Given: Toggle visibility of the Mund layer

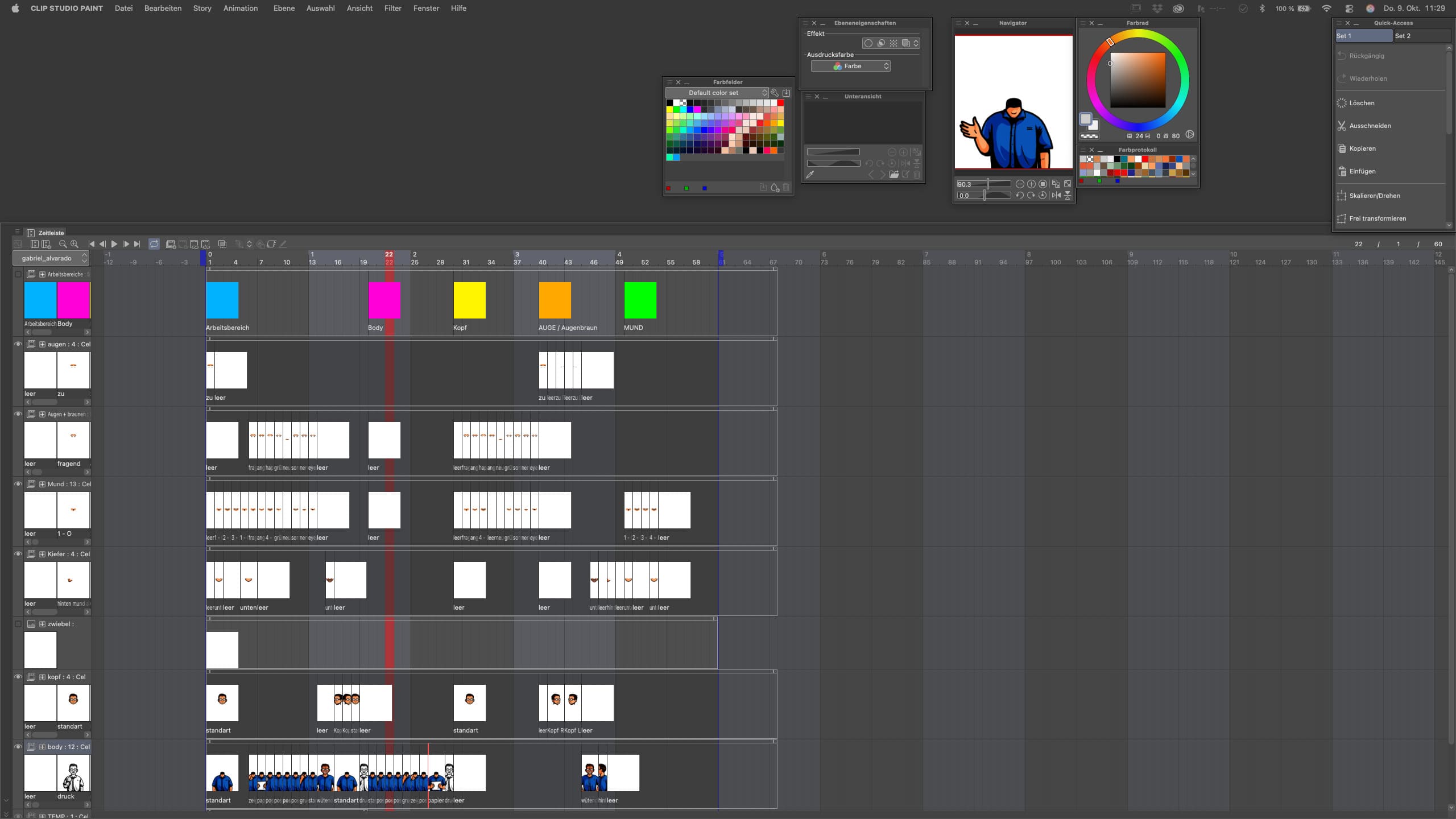Looking at the screenshot, I should 18,484.
